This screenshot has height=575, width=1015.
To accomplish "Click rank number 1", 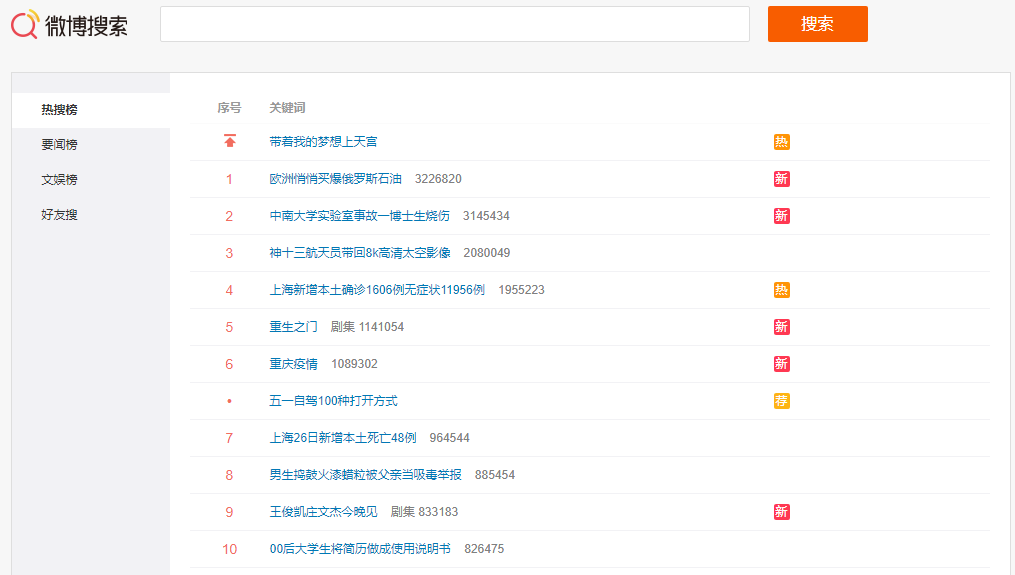I will point(229,179).
